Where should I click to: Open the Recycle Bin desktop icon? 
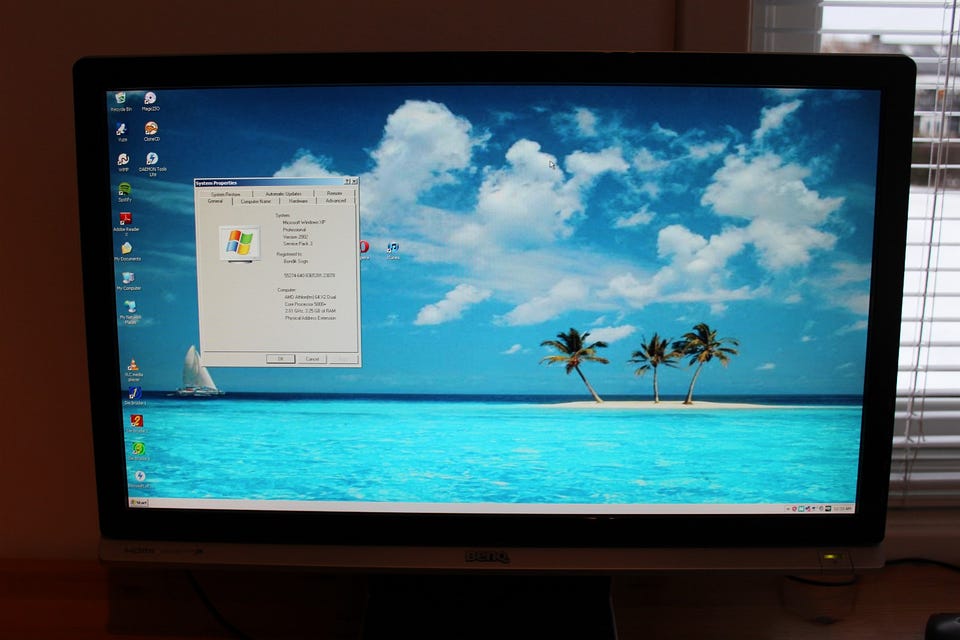(121, 102)
